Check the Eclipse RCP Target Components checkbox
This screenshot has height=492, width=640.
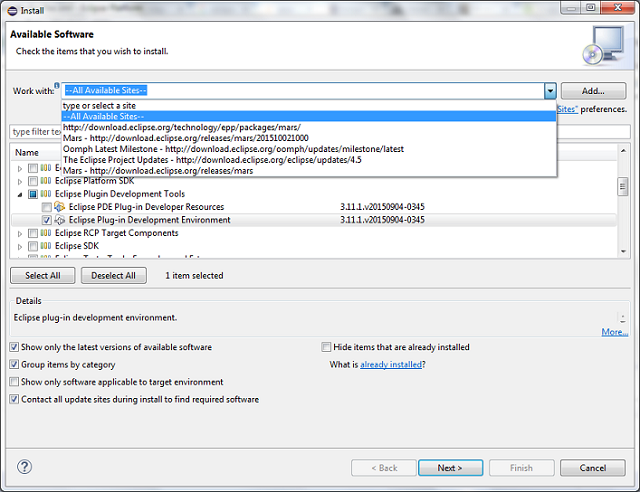click(33, 233)
